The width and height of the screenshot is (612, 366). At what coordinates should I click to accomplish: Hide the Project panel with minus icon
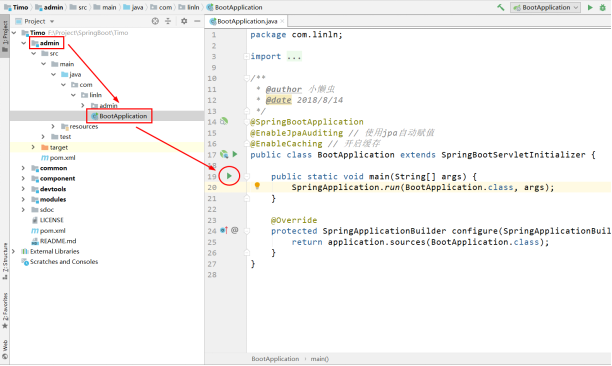tap(197, 21)
